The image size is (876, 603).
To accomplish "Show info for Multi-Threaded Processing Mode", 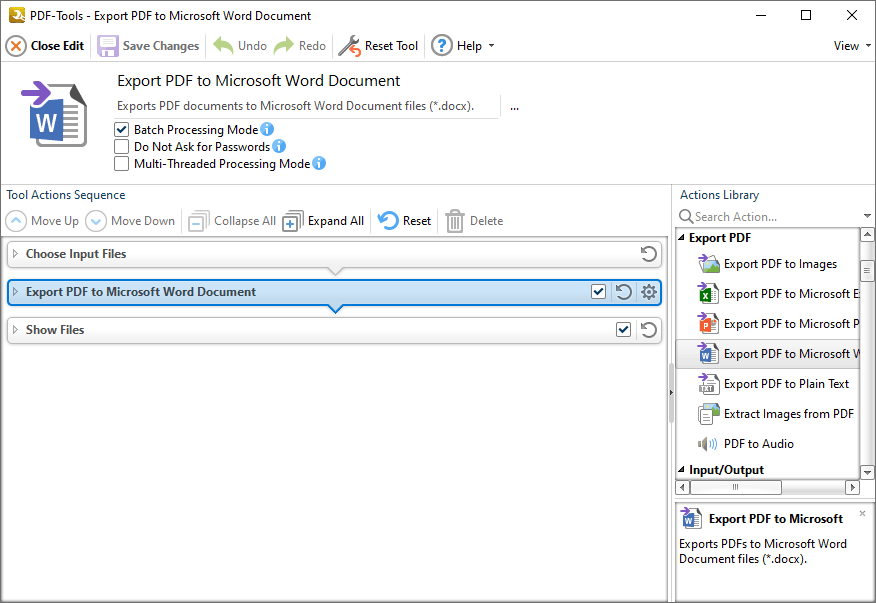I will 319,163.
